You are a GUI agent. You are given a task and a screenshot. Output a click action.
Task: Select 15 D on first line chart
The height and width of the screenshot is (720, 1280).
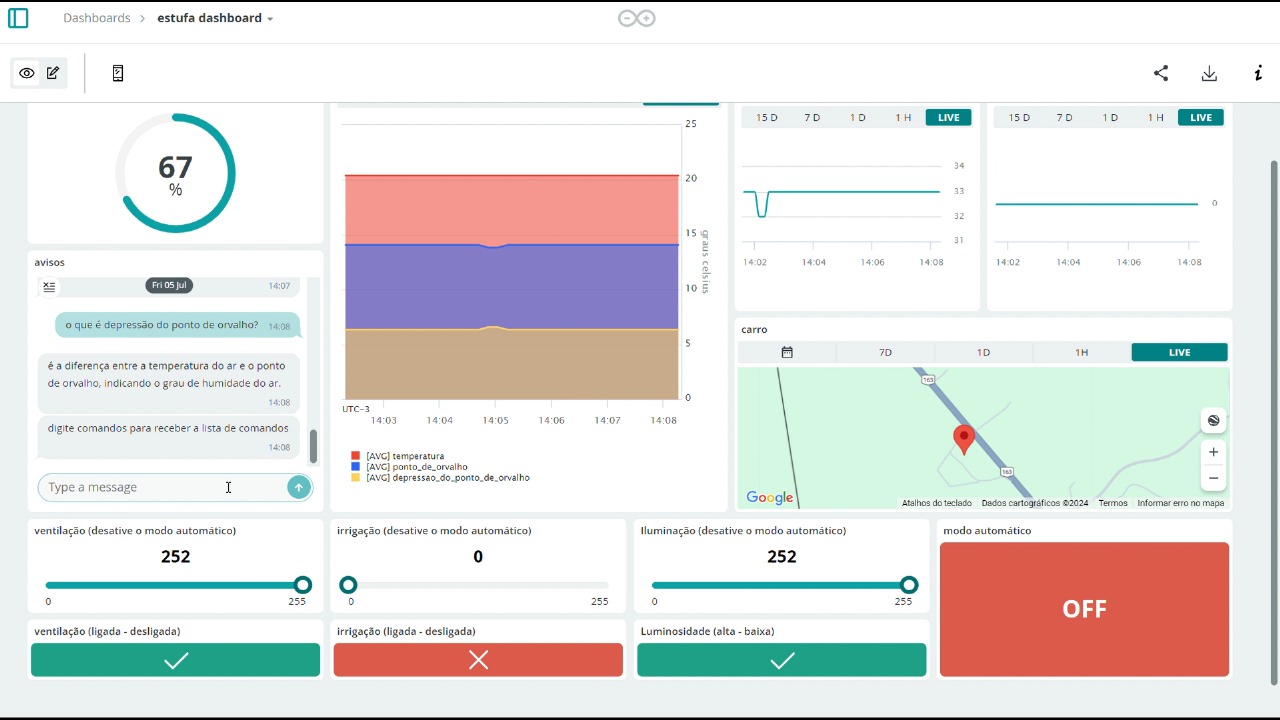(767, 118)
